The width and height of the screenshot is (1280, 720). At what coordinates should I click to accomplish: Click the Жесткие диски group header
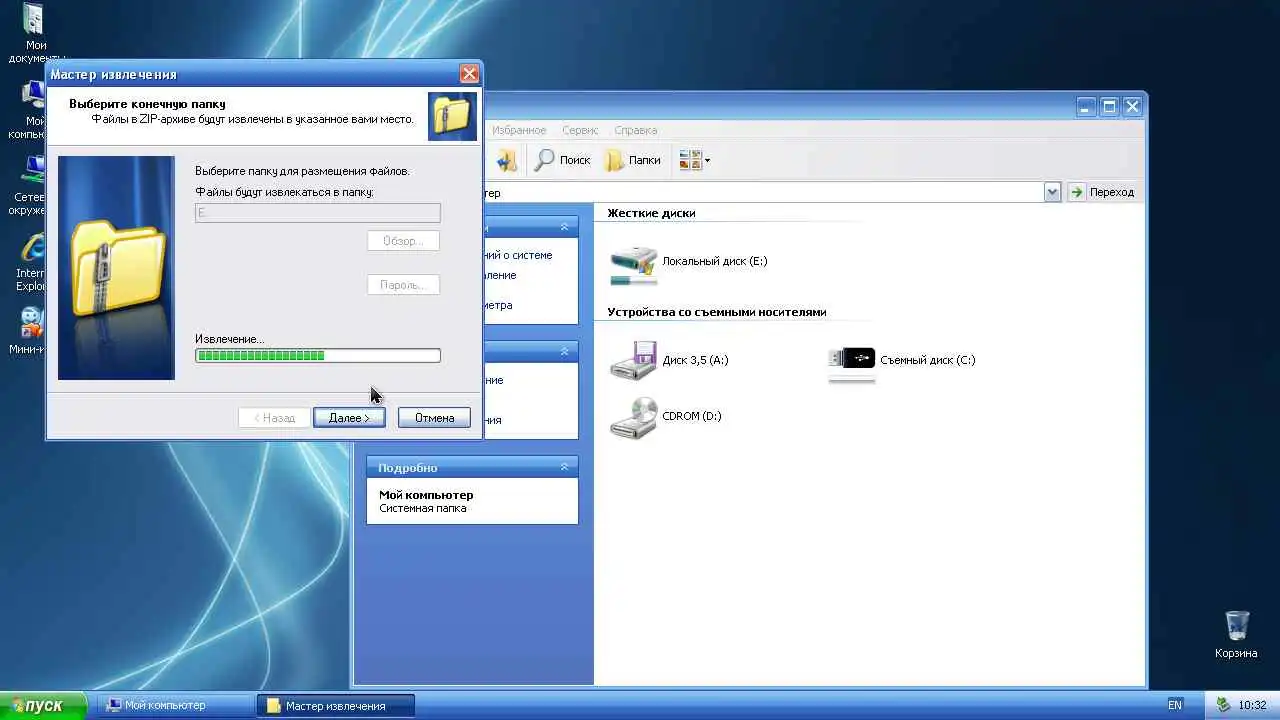click(x=651, y=213)
